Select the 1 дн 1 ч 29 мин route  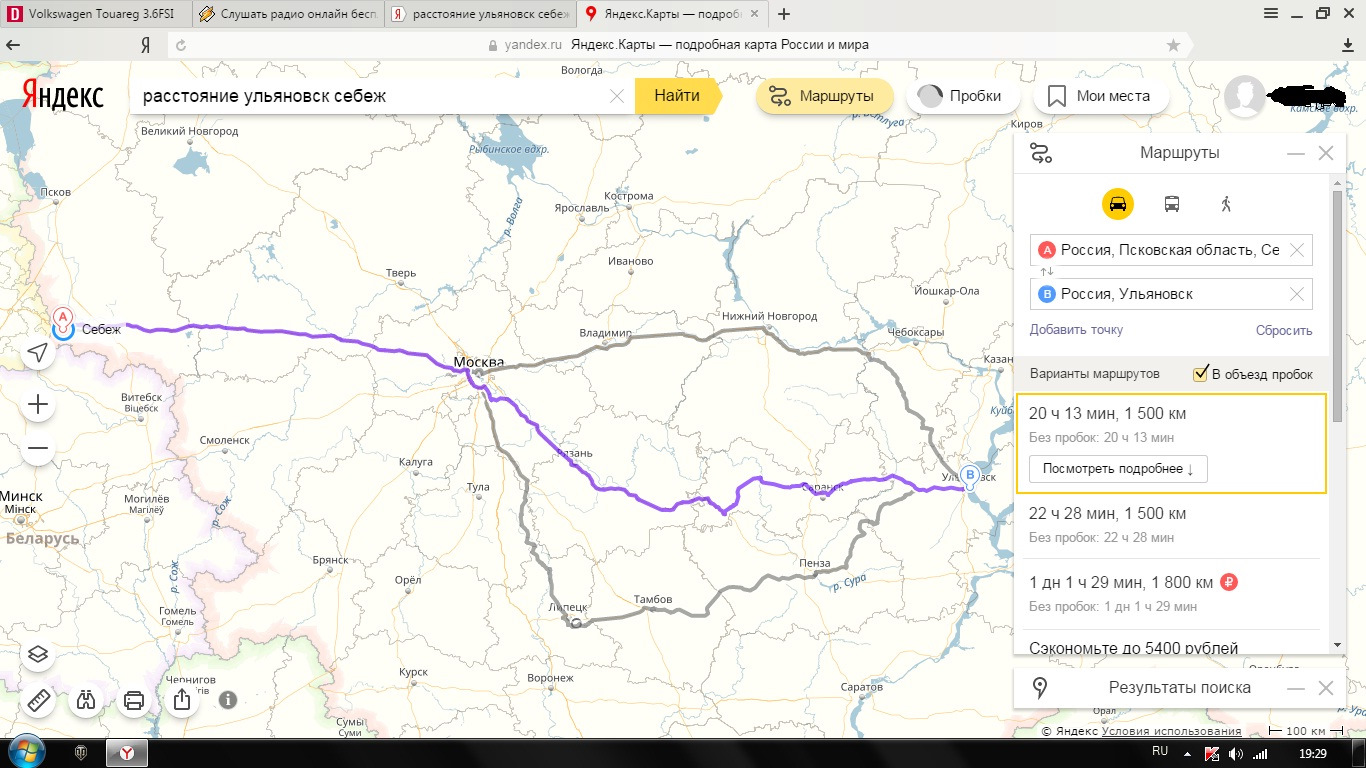click(x=1173, y=594)
